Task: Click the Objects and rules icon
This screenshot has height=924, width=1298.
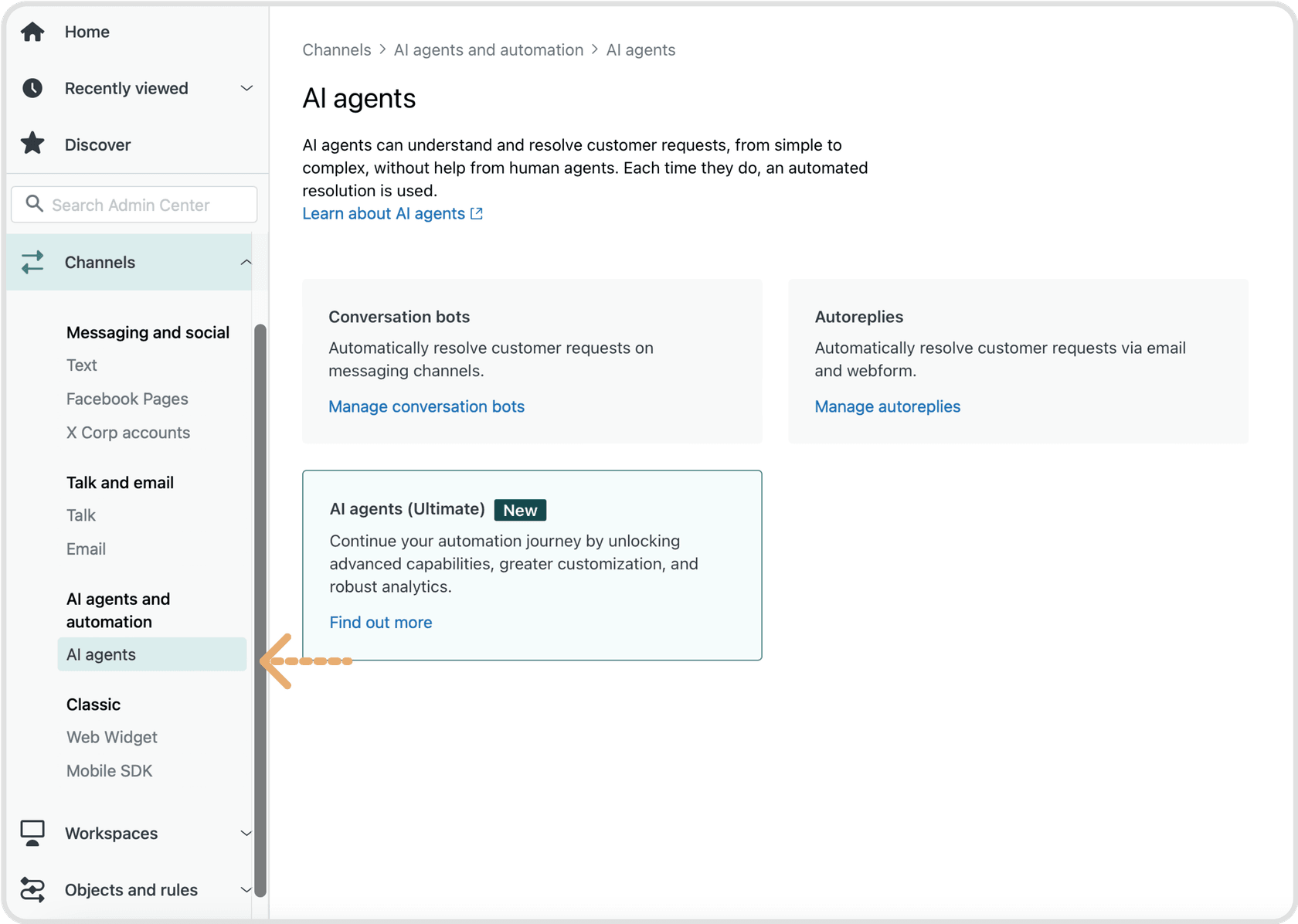Action: [32, 889]
